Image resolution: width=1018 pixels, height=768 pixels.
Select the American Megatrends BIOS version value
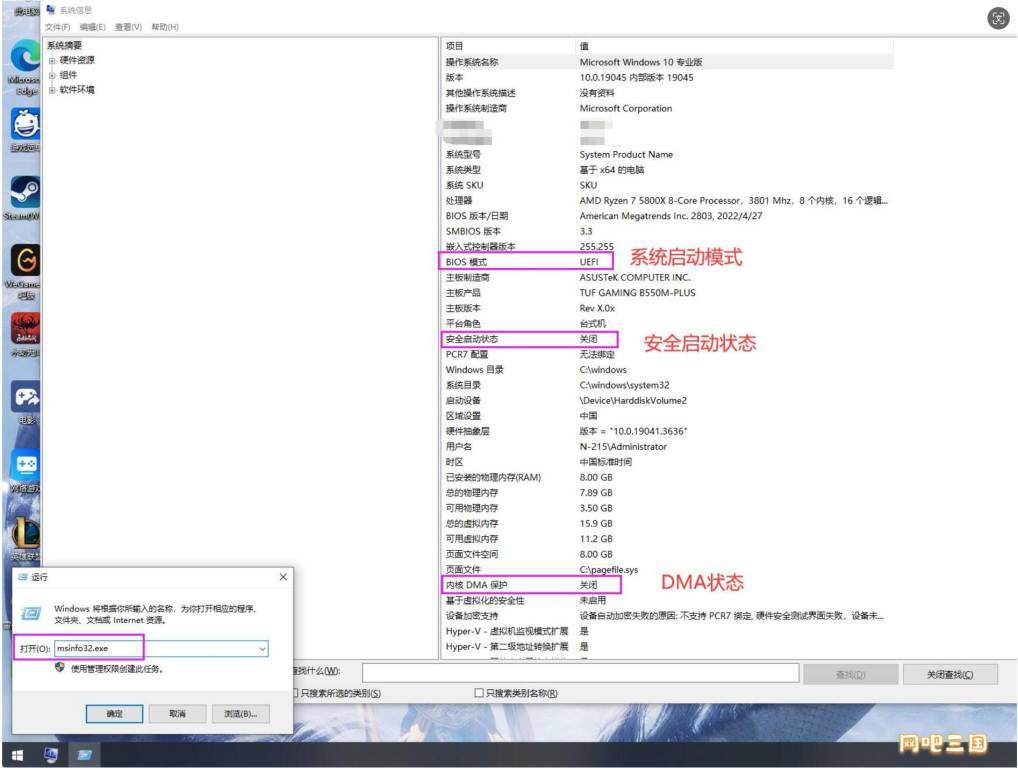point(671,216)
